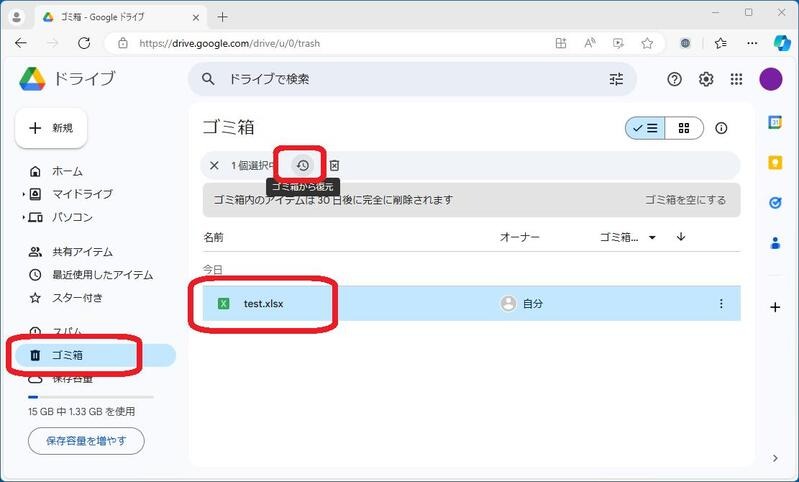This screenshot has width=799, height=482.
Task: Open Google Calendar side panel icon
Action: coord(775,122)
